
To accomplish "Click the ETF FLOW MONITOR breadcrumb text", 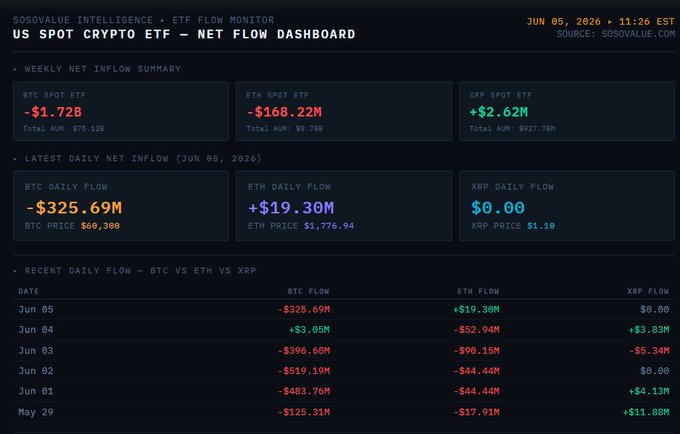I will coord(223,20).
